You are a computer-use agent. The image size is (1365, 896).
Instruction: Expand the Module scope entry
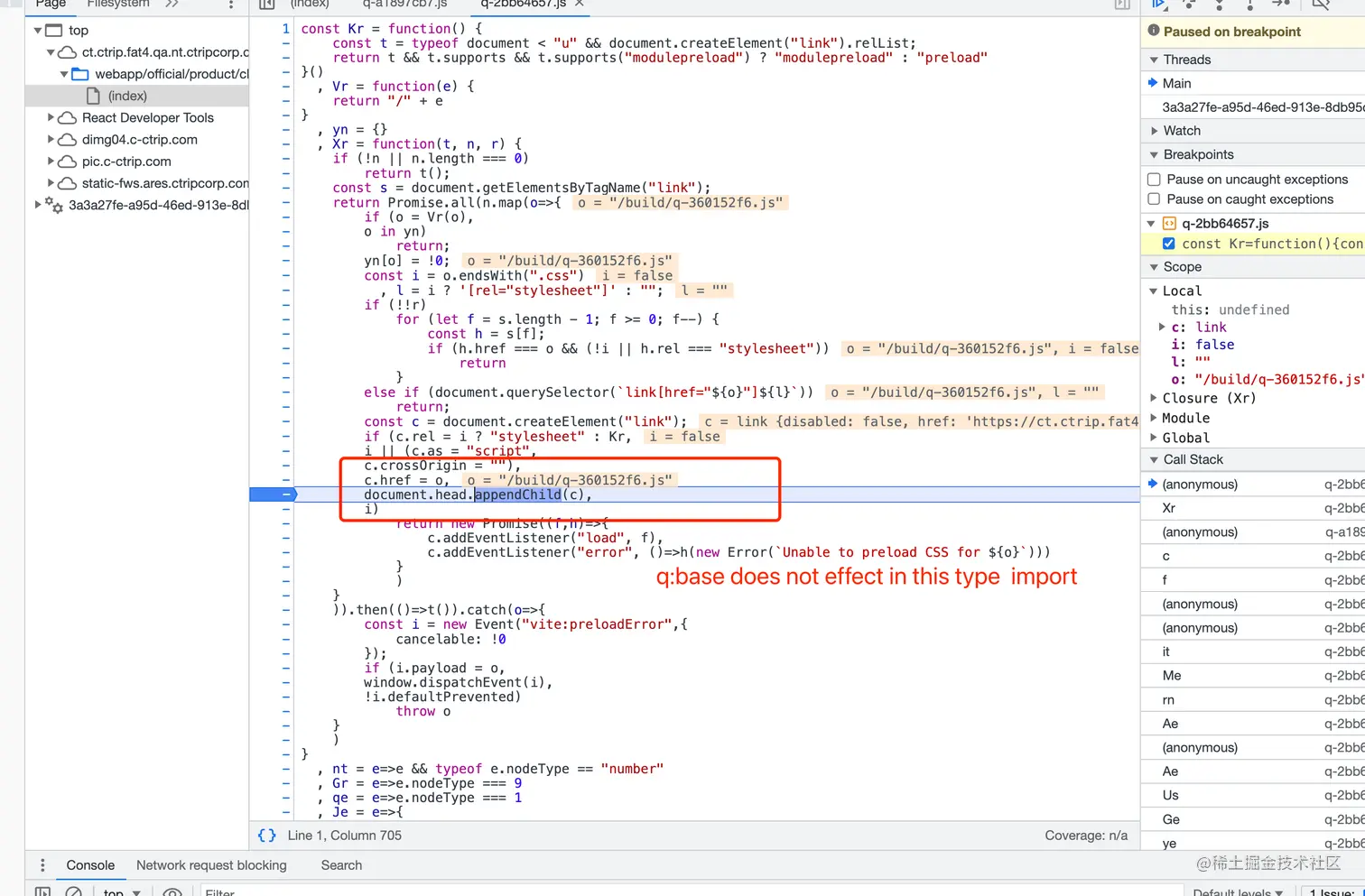pyautogui.click(x=1154, y=418)
